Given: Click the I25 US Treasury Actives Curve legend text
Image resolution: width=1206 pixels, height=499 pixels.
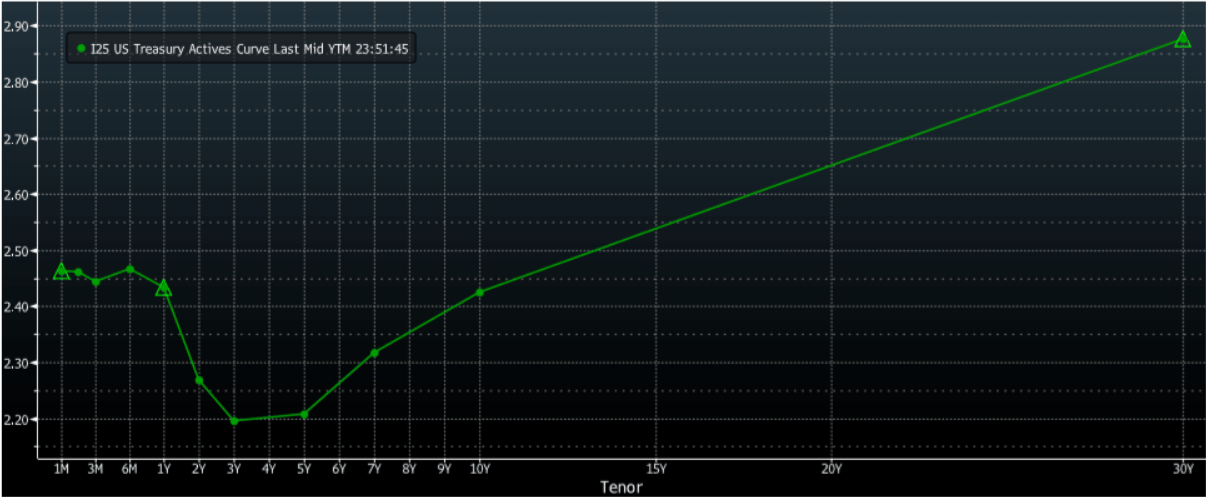Looking at the screenshot, I should pos(251,47).
